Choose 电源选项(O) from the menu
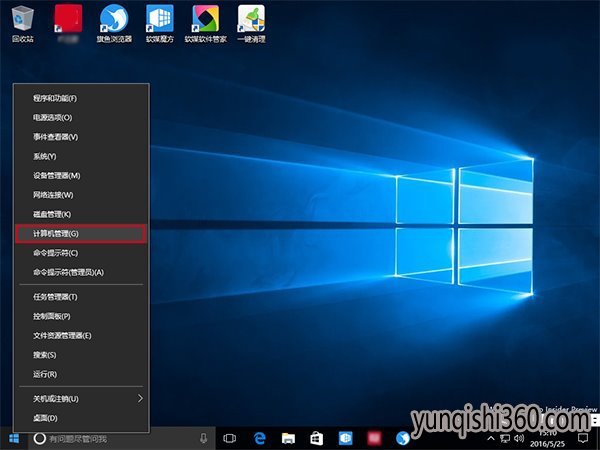 [x=81, y=117]
